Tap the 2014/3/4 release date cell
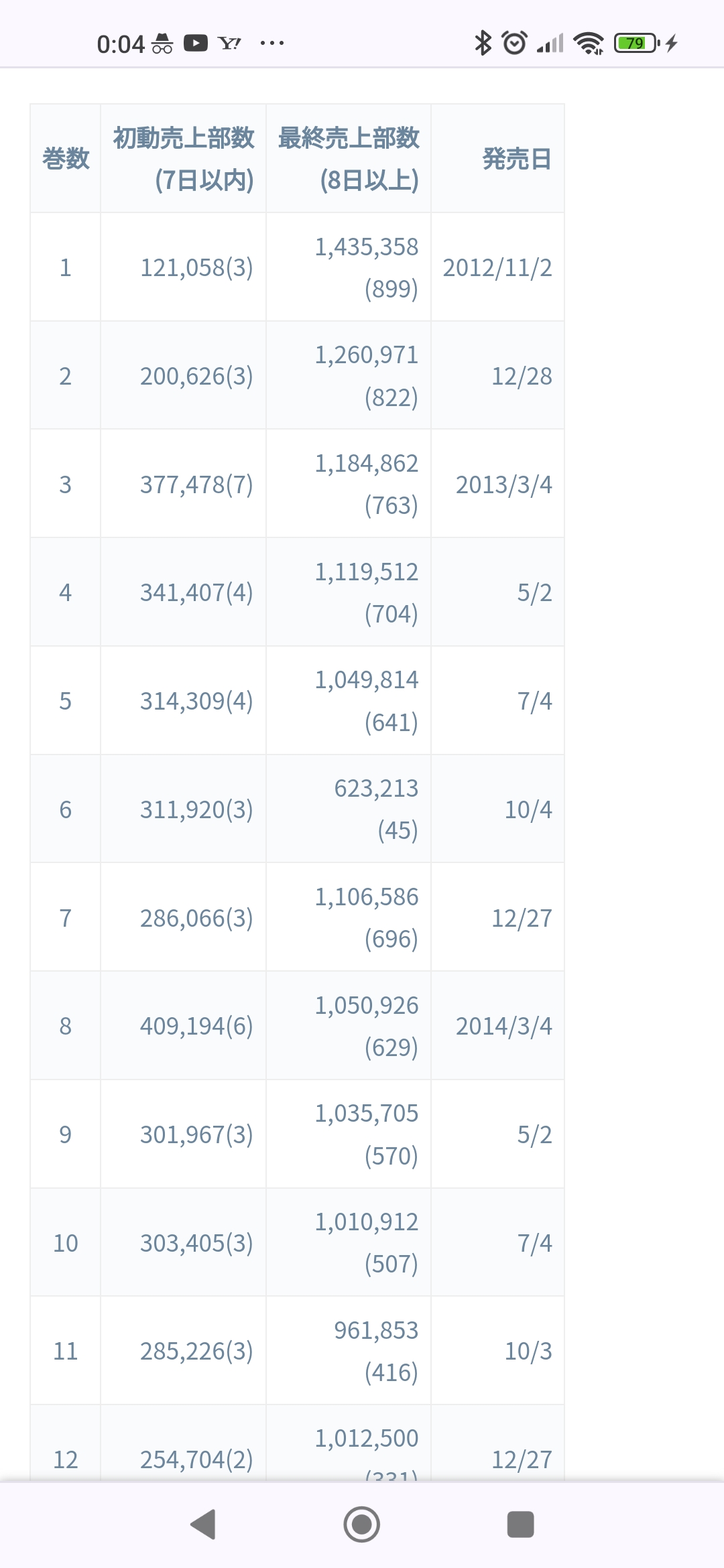Screen dimensions: 724x1568 pos(503,1026)
